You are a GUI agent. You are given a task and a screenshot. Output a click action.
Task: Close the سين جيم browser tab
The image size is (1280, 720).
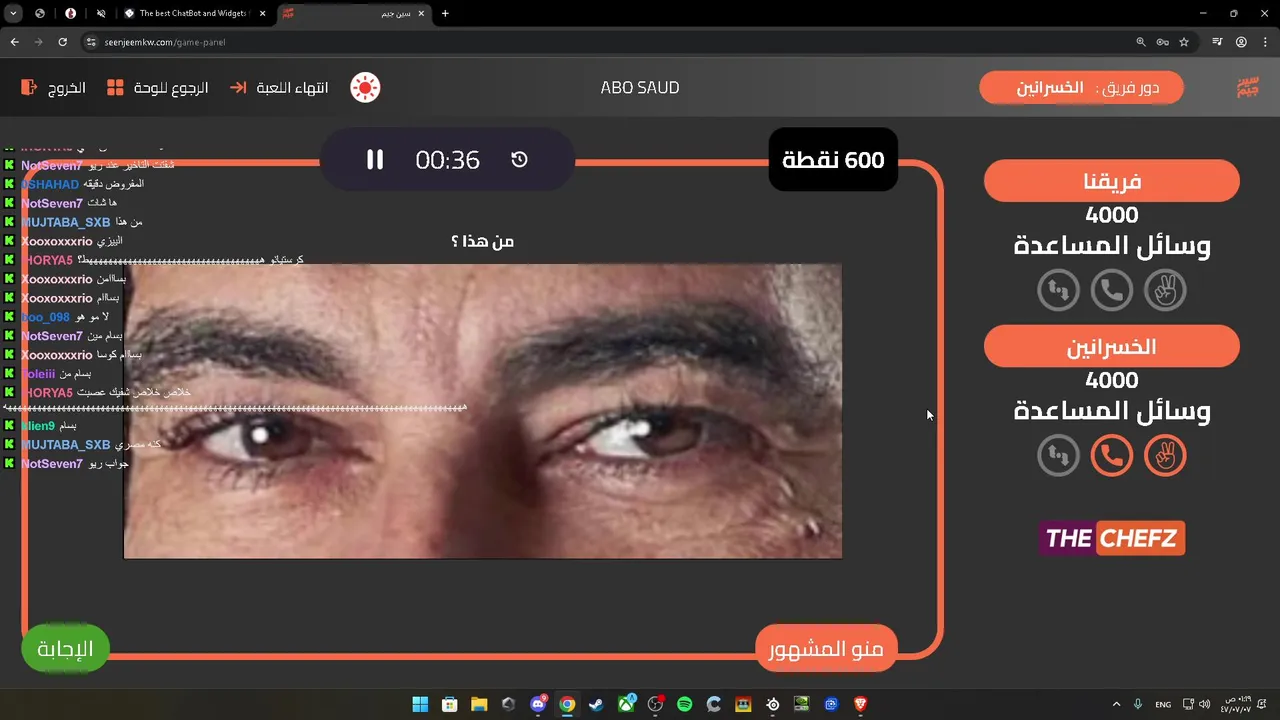(421, 13)
